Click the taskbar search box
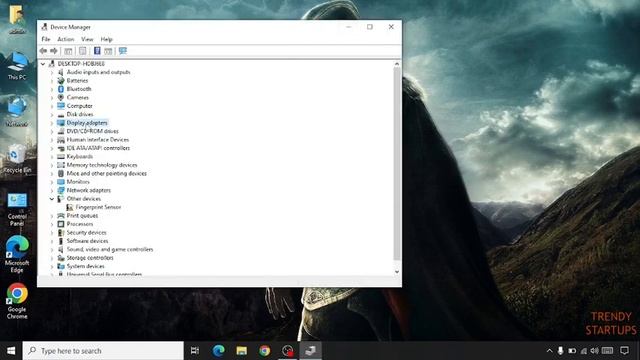This screenshot has height=360, width=640. tap(103, 351)
